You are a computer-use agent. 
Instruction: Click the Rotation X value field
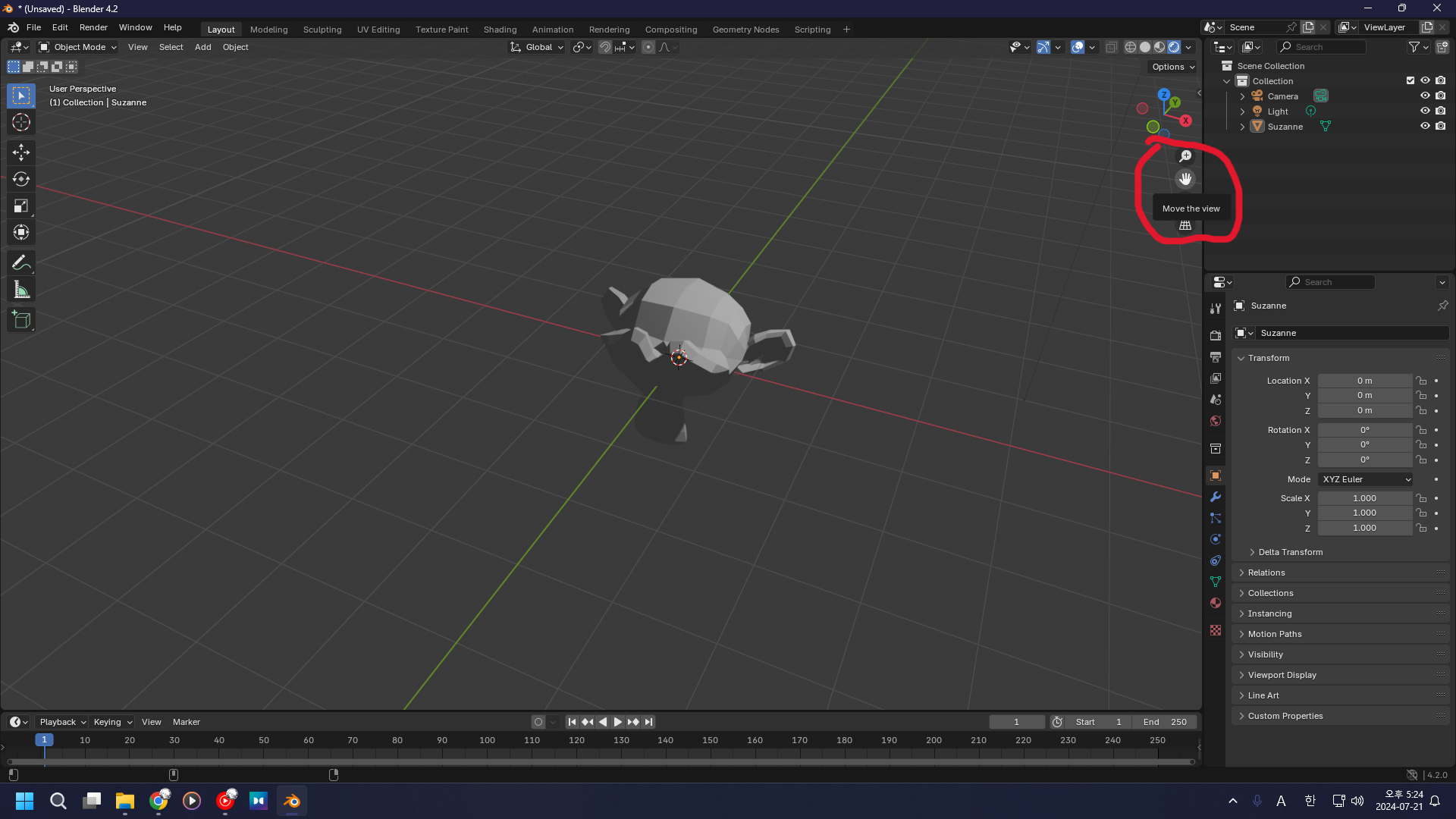tap(1365, 430)
